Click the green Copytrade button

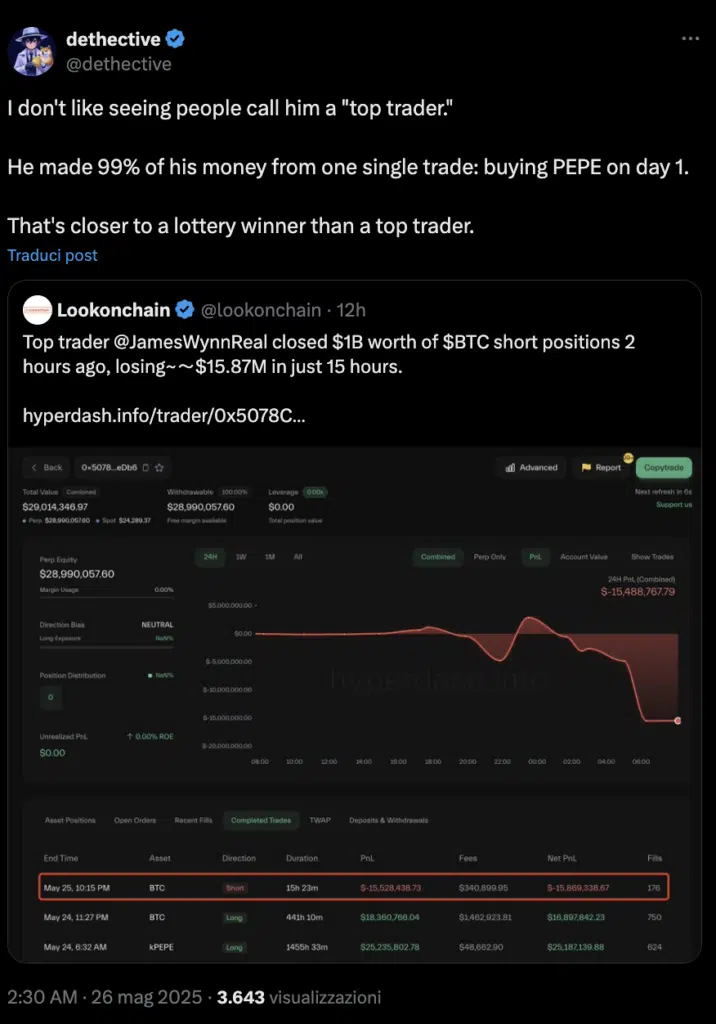(664, 468)
